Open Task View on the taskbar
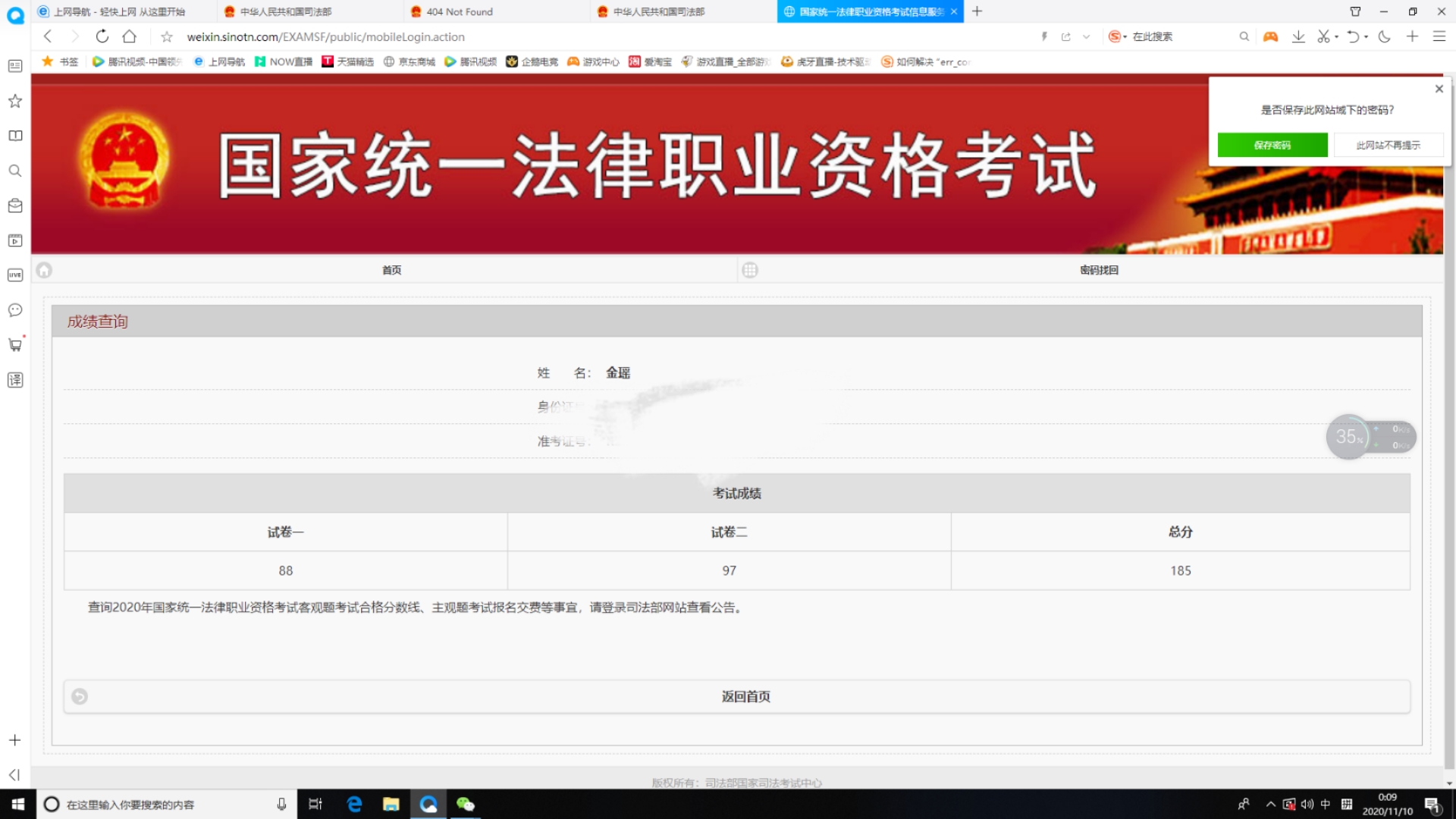Image resolution: width=1456 pixels, height=819 pixels. tap(315, 804)
